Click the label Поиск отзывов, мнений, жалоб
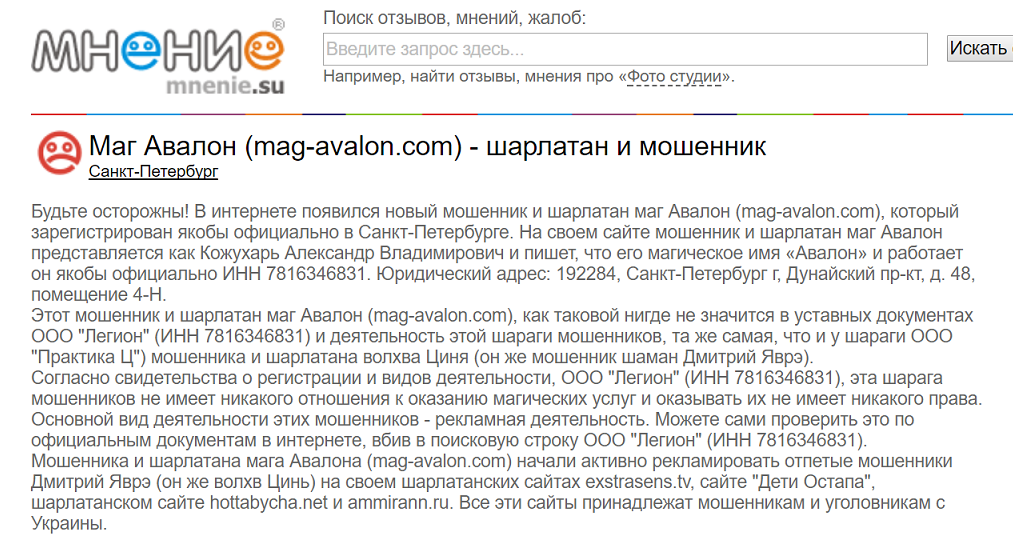 coord(454,18)
